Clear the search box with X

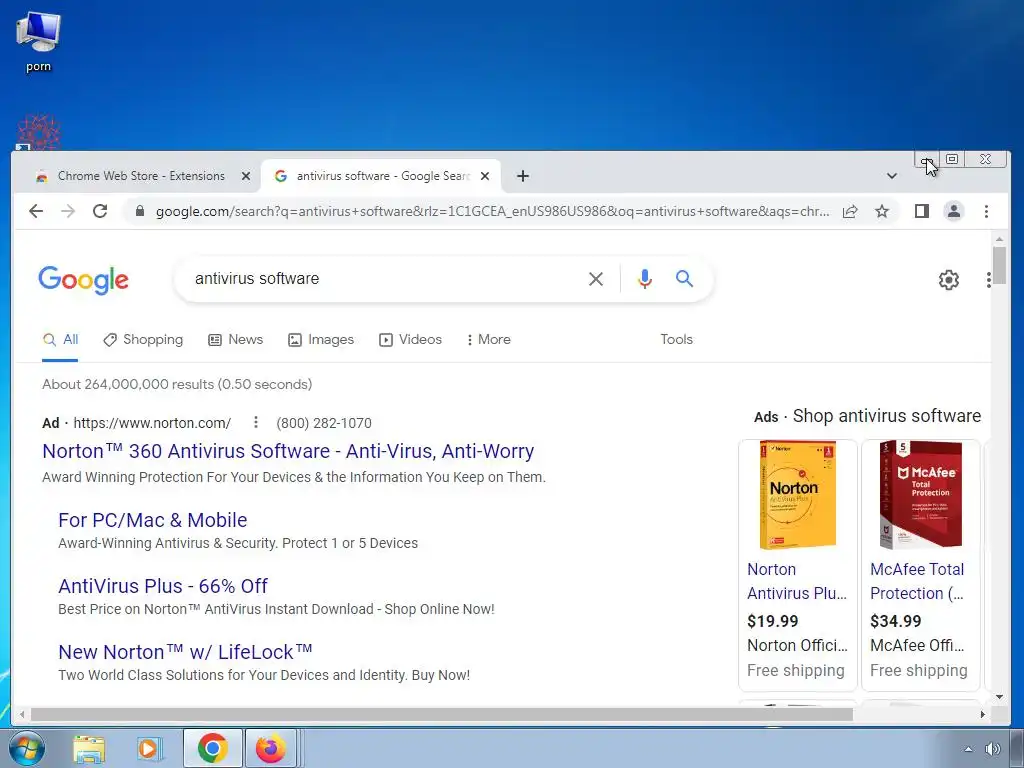(596, 279)
